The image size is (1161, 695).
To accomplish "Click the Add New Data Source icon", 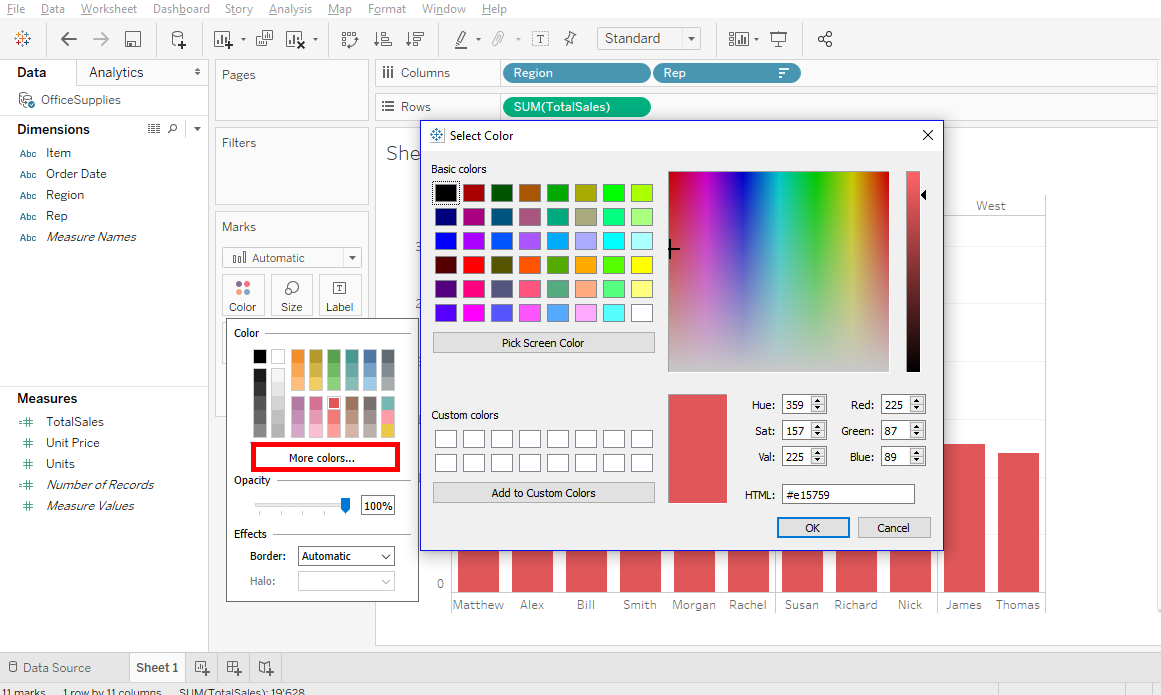I will pyautogui.click(x=178, y=39).
